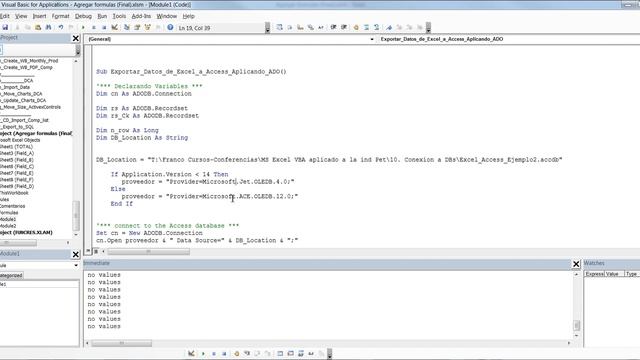Click the Save icon in the Standard toolbar
The width and height of the screenshot is (640, 360).
[x=5, y=27]
